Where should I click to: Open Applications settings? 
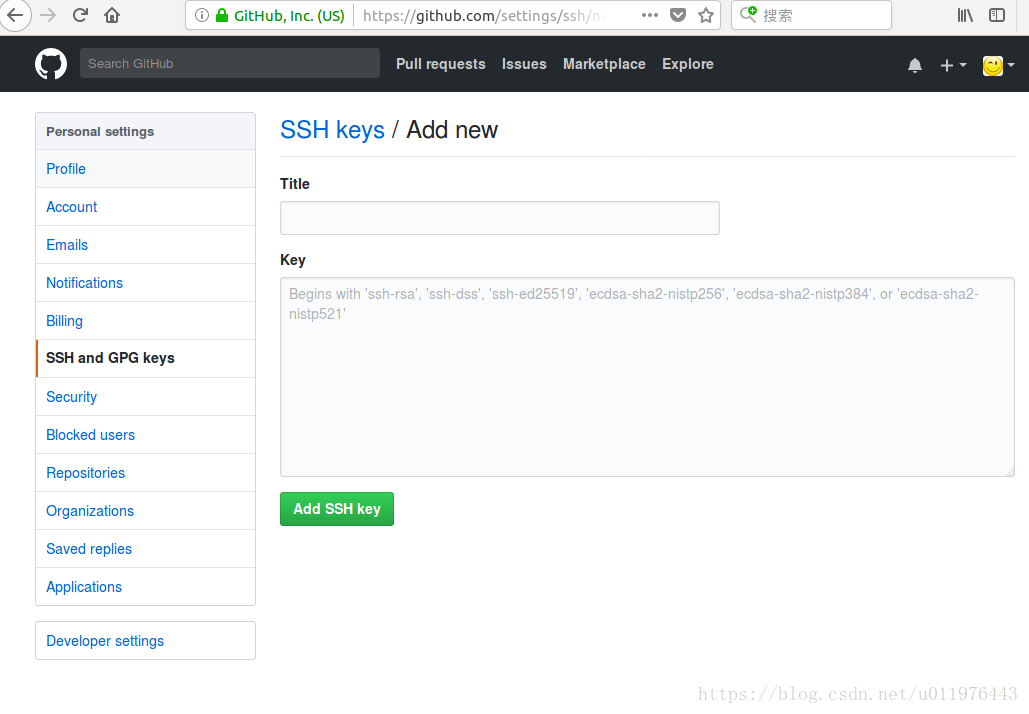[x=145, y=587]
